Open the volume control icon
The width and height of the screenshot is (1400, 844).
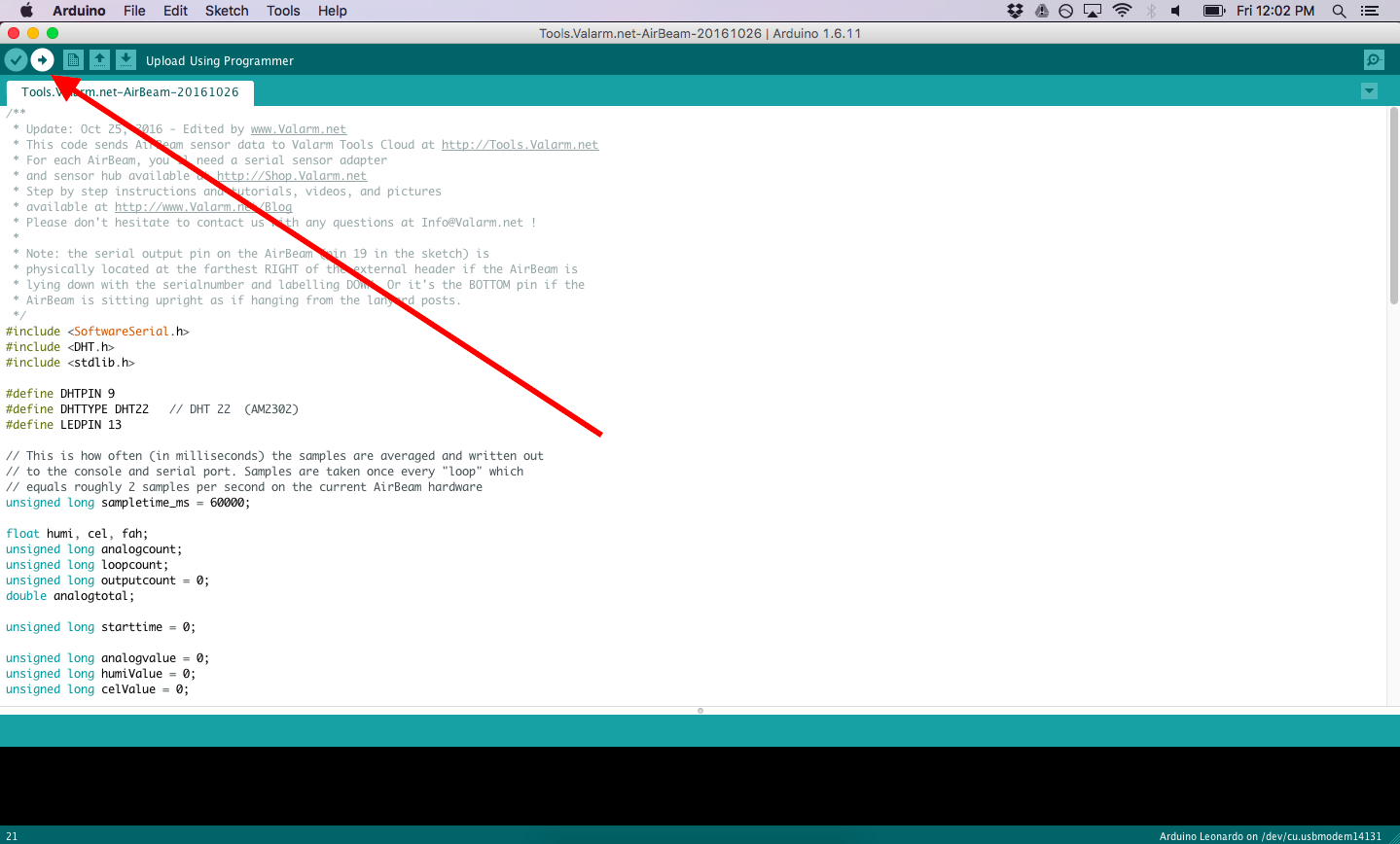pyautogui.click(x=1176, y=11)
